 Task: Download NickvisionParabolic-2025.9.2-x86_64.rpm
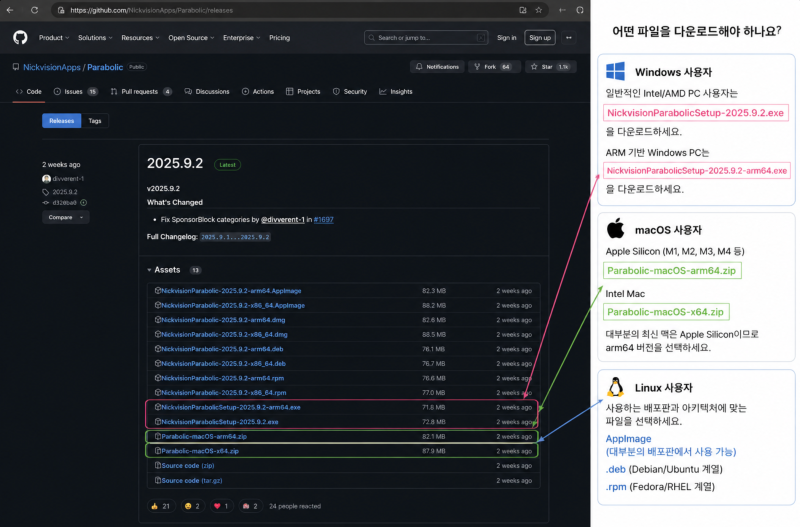(223, 393)
